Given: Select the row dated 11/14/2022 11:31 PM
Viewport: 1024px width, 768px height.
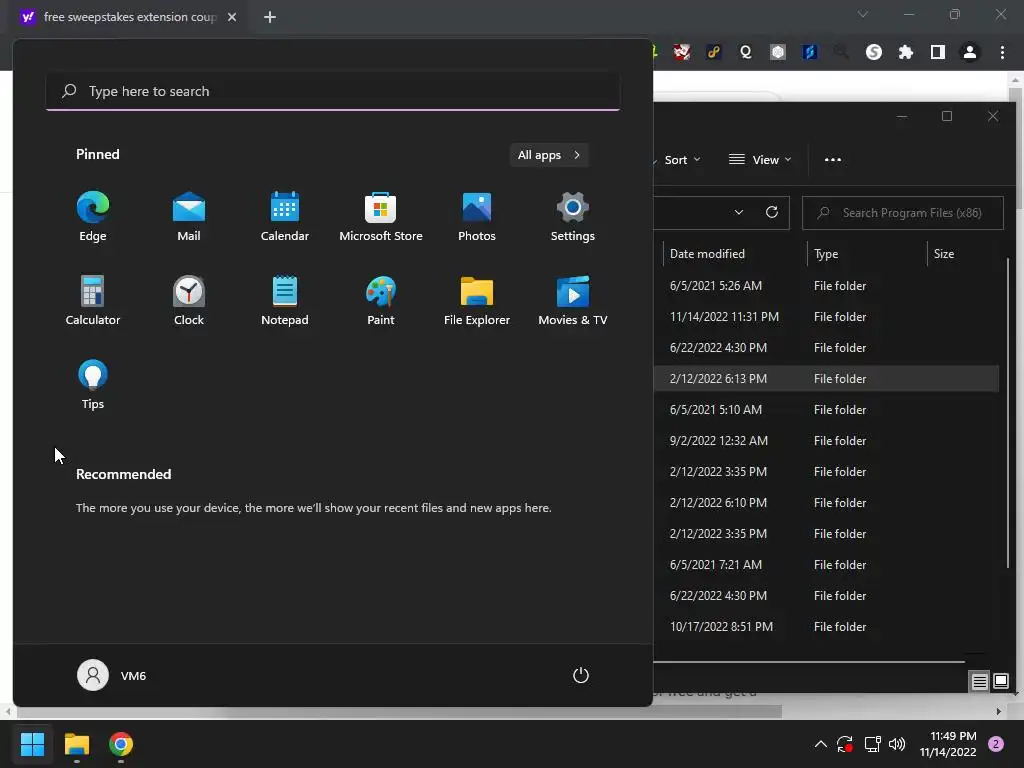Looking at the screenshot, I should 826,317.
